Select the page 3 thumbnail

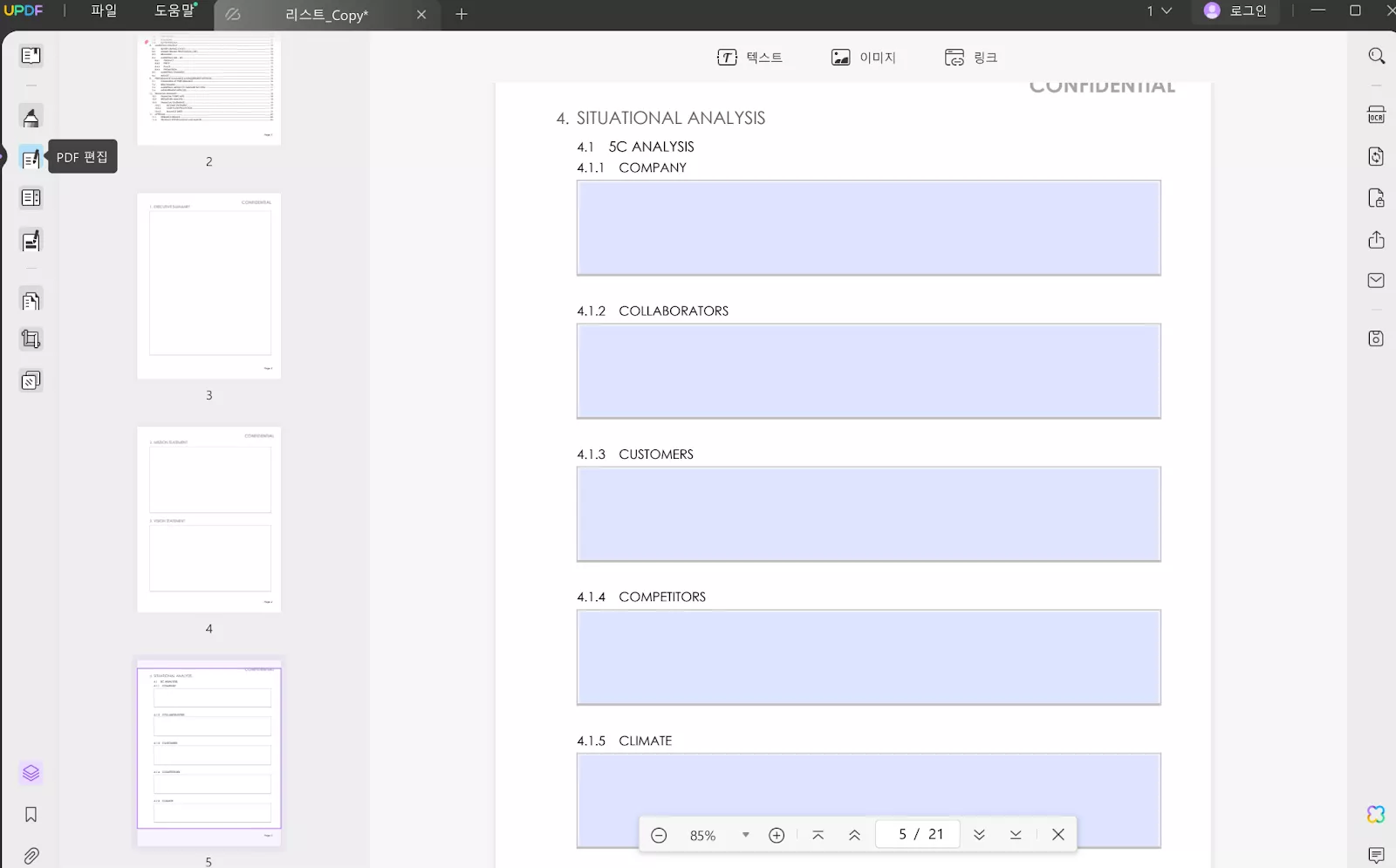[x=209, y=286]
